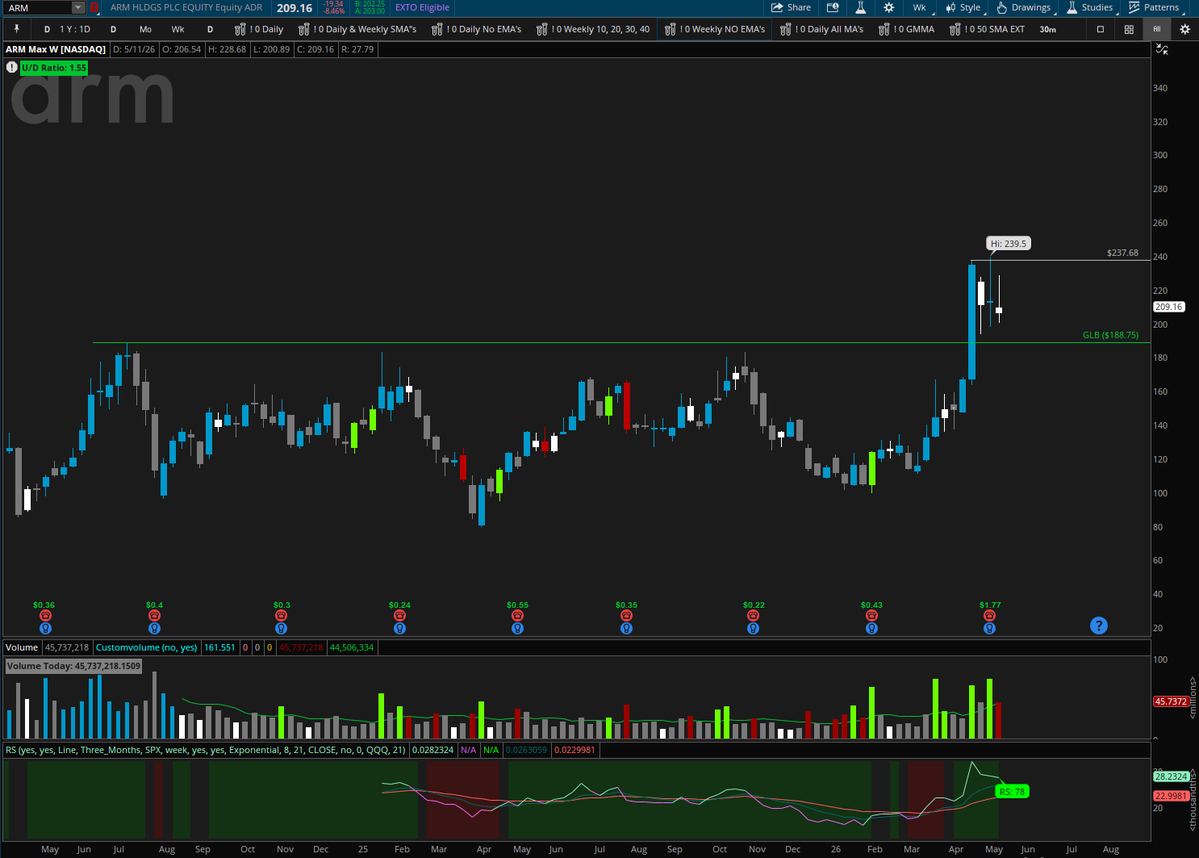
Task: Click the RS study settings label
Action: coord(206,749)
